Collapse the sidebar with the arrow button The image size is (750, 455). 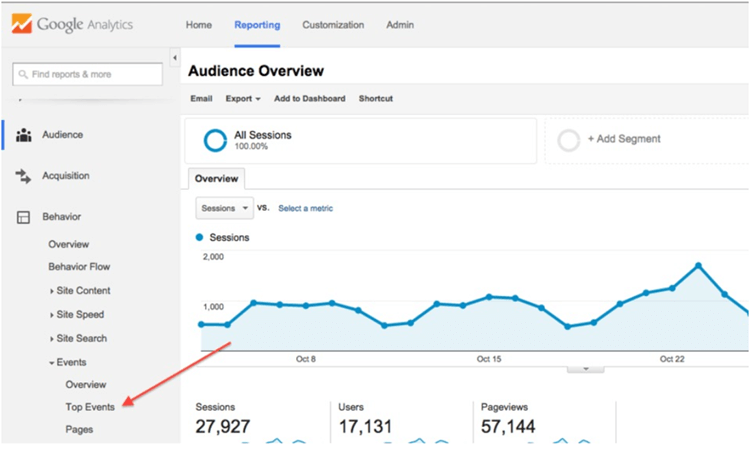175,58
